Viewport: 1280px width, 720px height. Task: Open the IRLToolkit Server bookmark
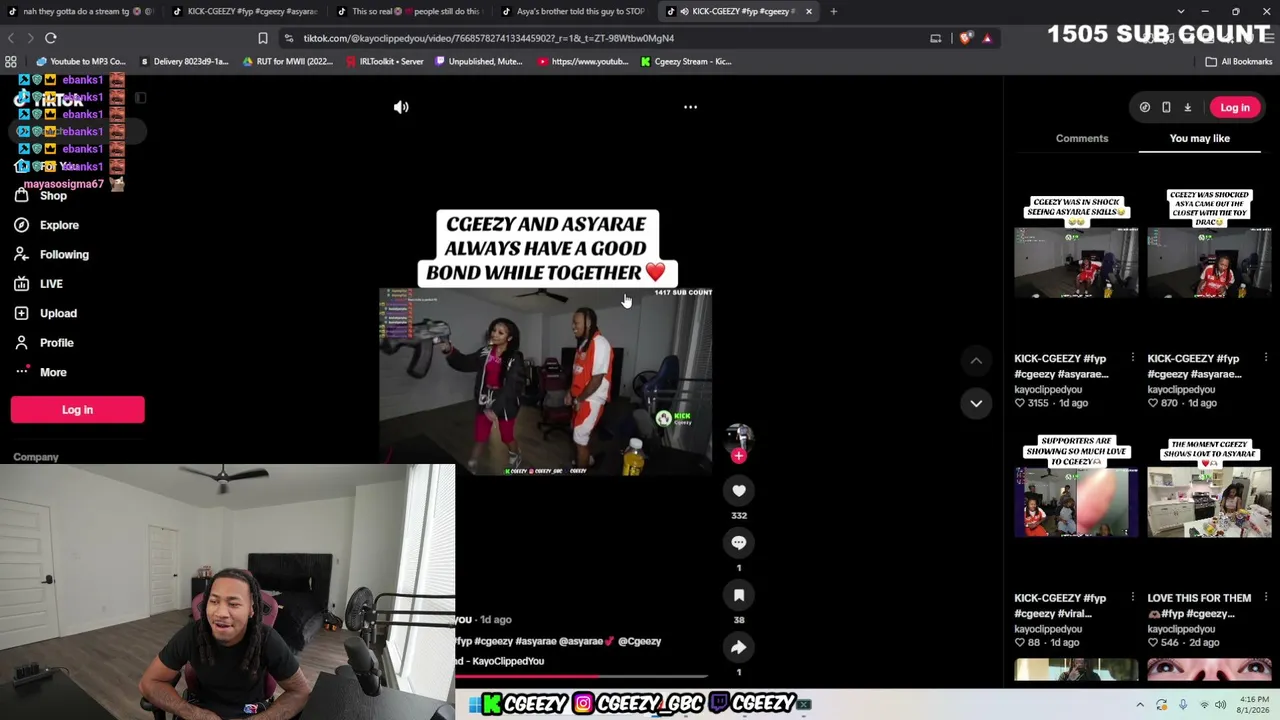click(384, 61)
